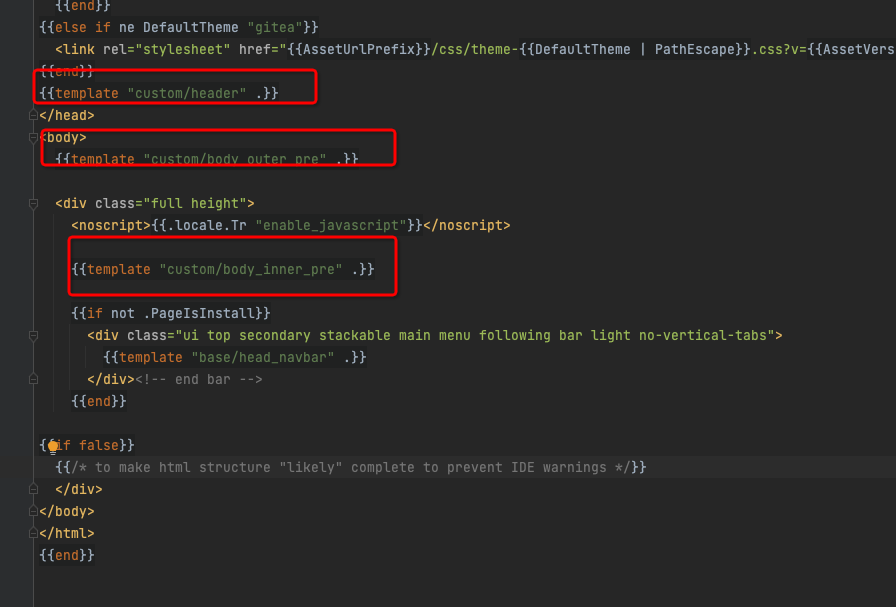Click the fold marker beside the closing </body> tag
This screenshot has width=896, height=607.
[x=31, y=511]
